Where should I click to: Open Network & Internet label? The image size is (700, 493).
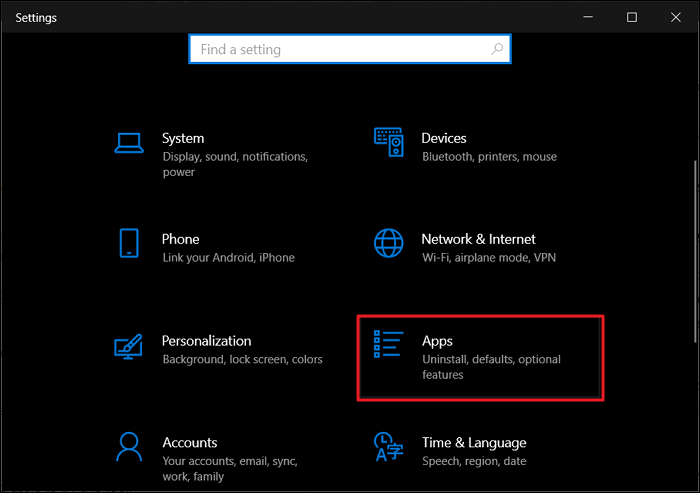(479, 239)
